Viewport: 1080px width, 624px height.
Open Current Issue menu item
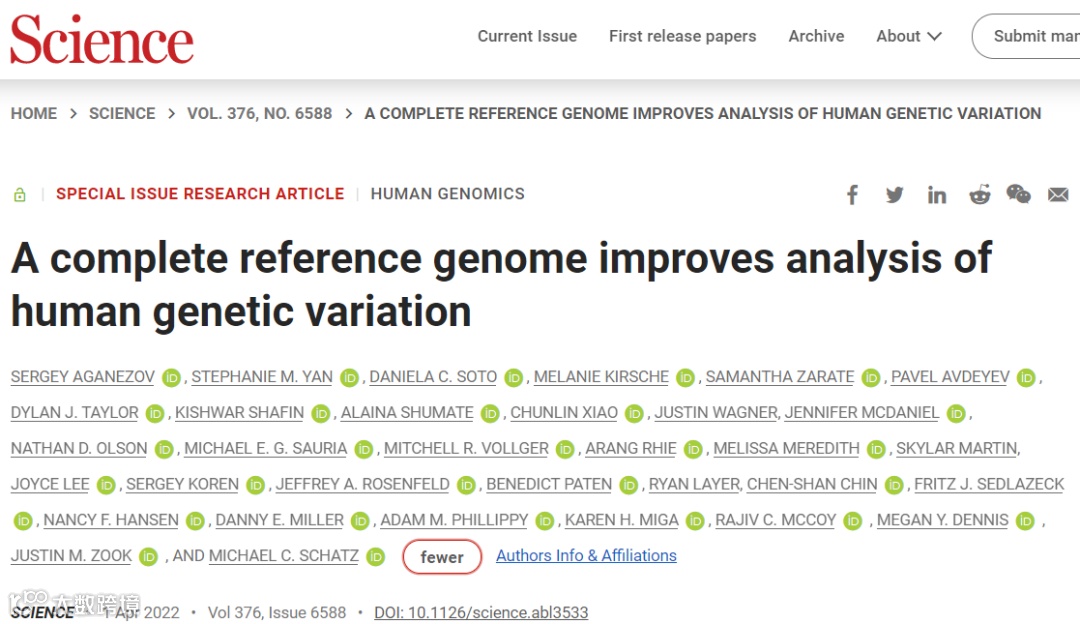point(527,36)
